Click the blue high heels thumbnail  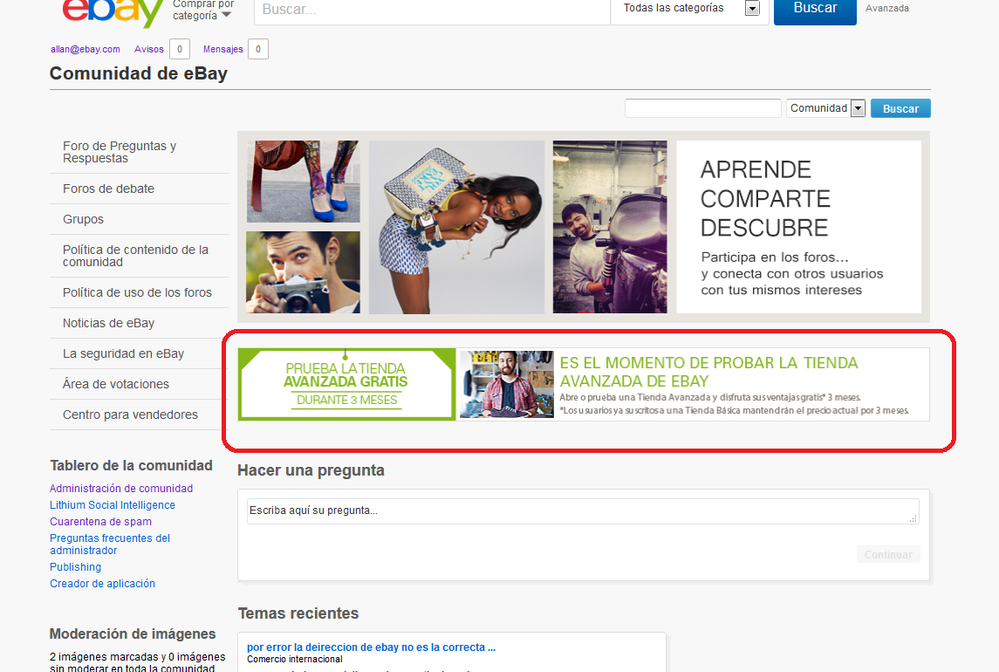click(303, 182)
